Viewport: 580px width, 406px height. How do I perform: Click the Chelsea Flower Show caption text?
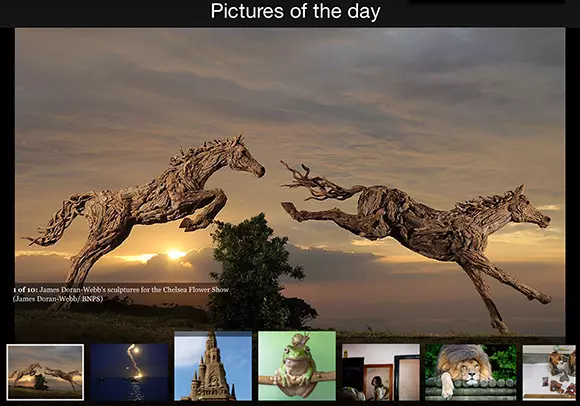pyautogui.click(x=134, y=290)
